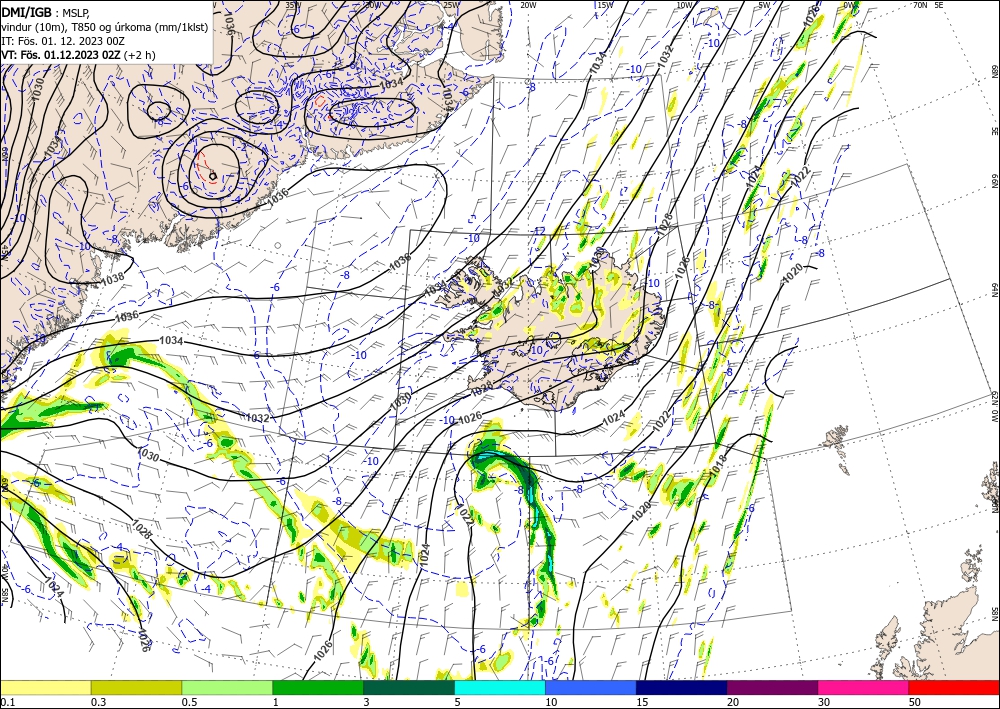Screen dimensions: 1000x709
Task: Click the "VT: Fös. 01.12.2023 02Z (+2 h)" line
Action: [78, 54]
